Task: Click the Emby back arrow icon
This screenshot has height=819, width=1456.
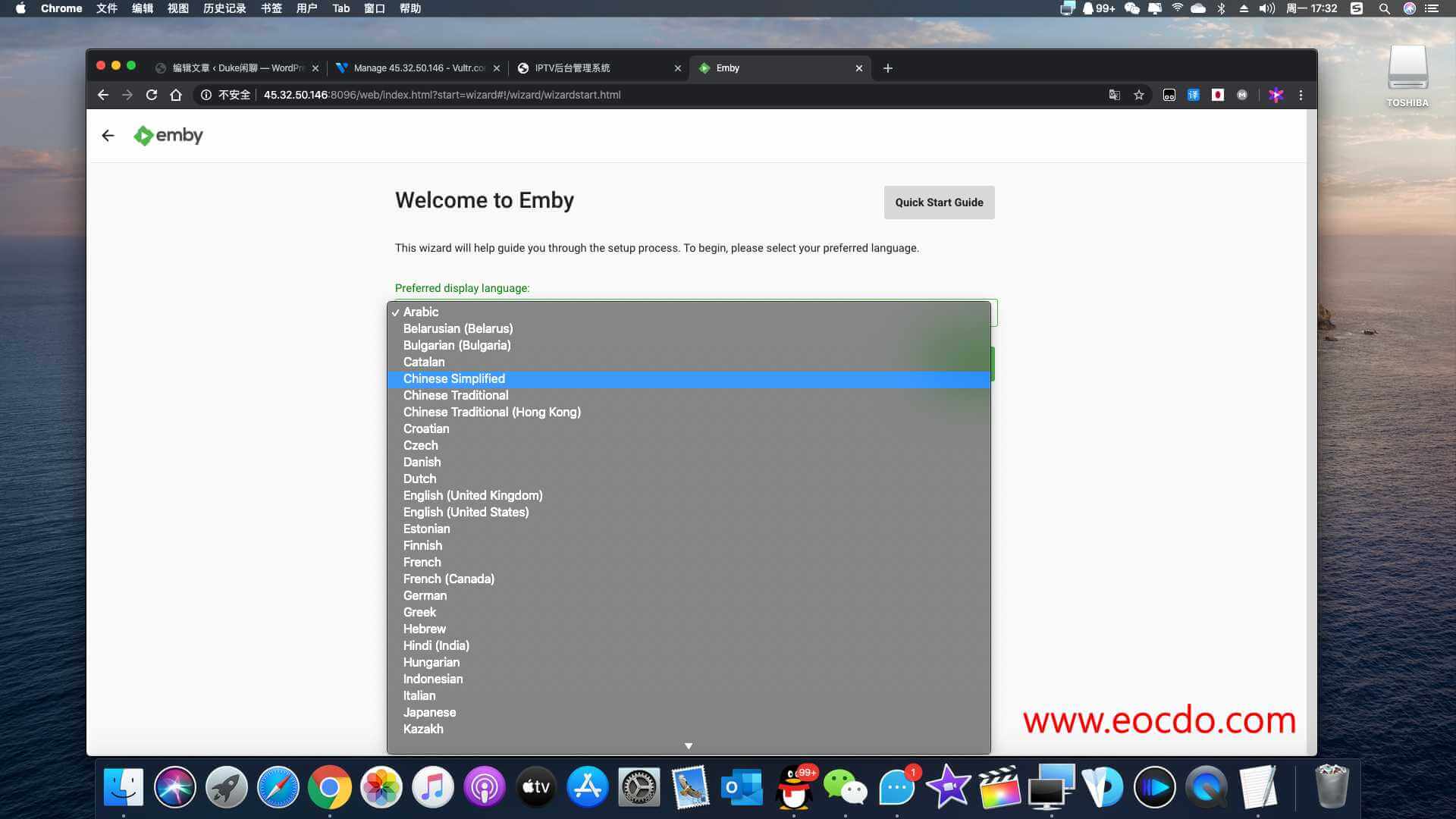Action: [x=108, y=136]
